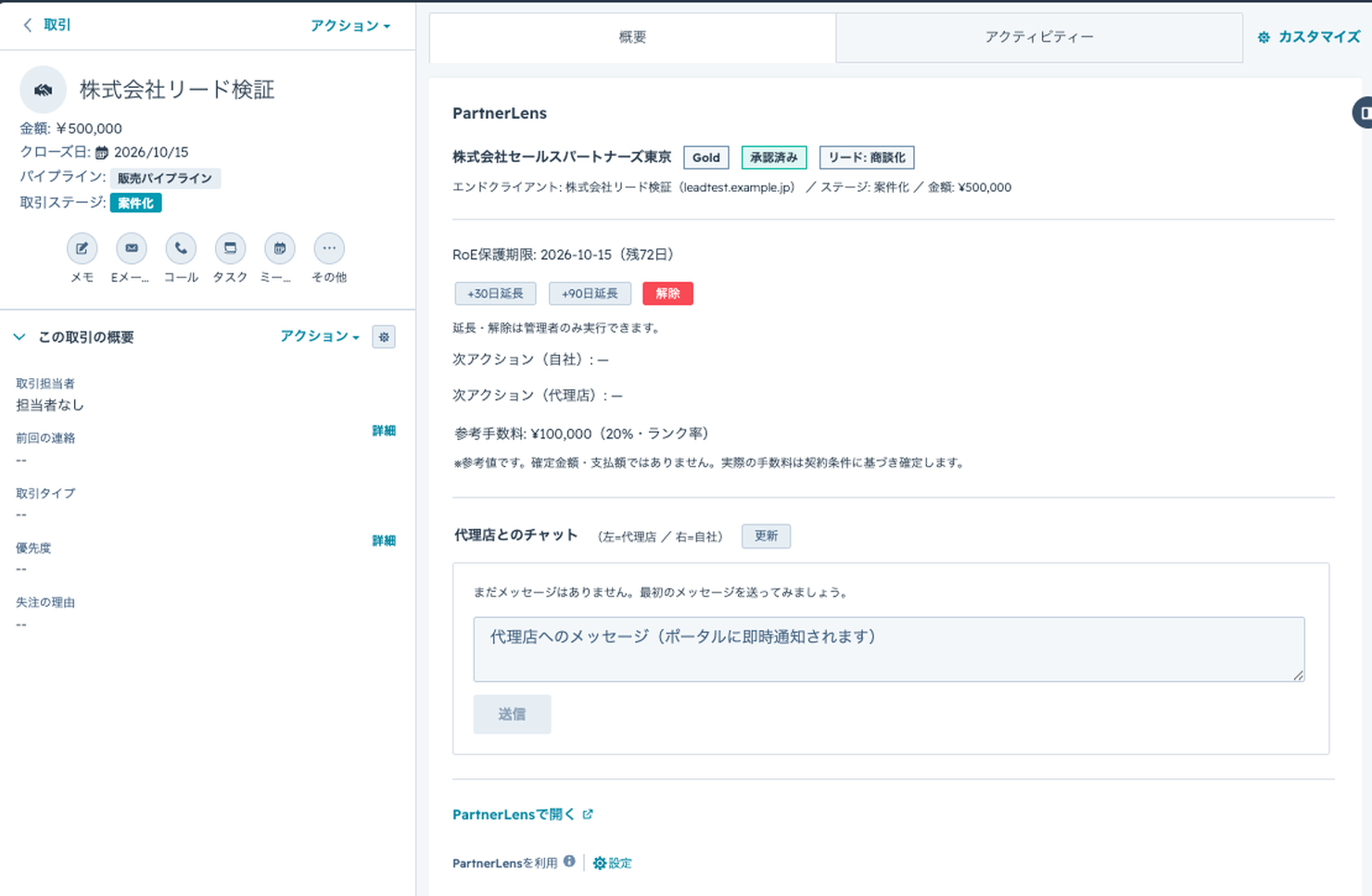Switch to the 概要 tab
Screen dimensions: 1372x896
coord(632,37)
